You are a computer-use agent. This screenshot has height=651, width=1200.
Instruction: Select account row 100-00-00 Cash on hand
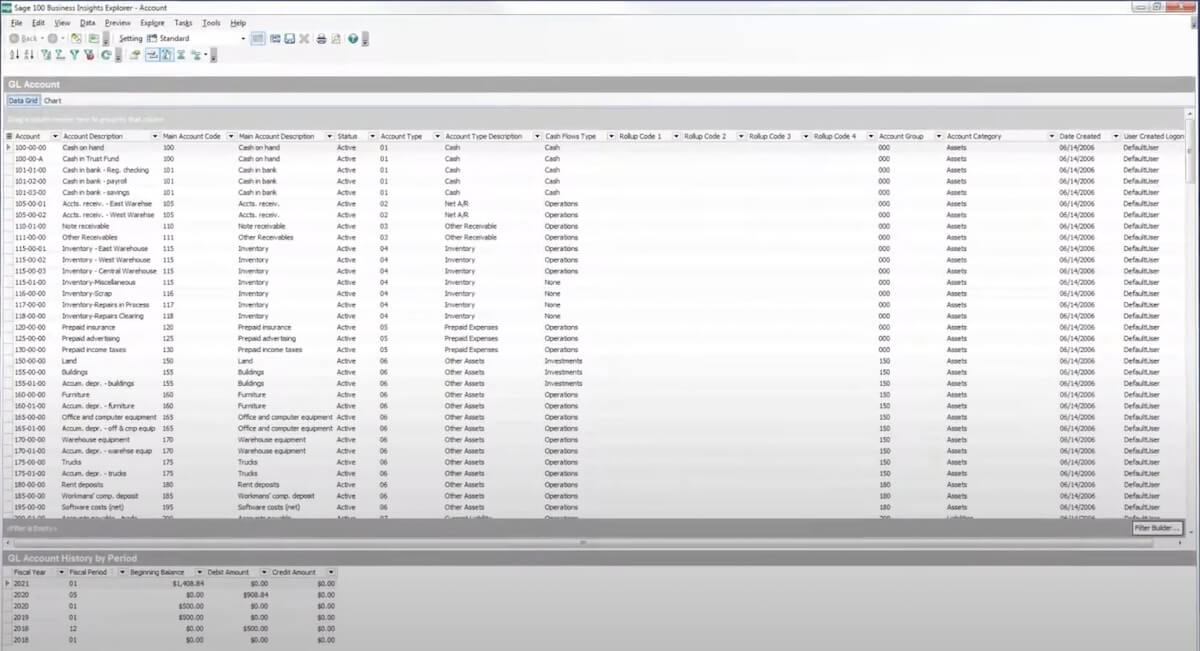click(594, 147)
